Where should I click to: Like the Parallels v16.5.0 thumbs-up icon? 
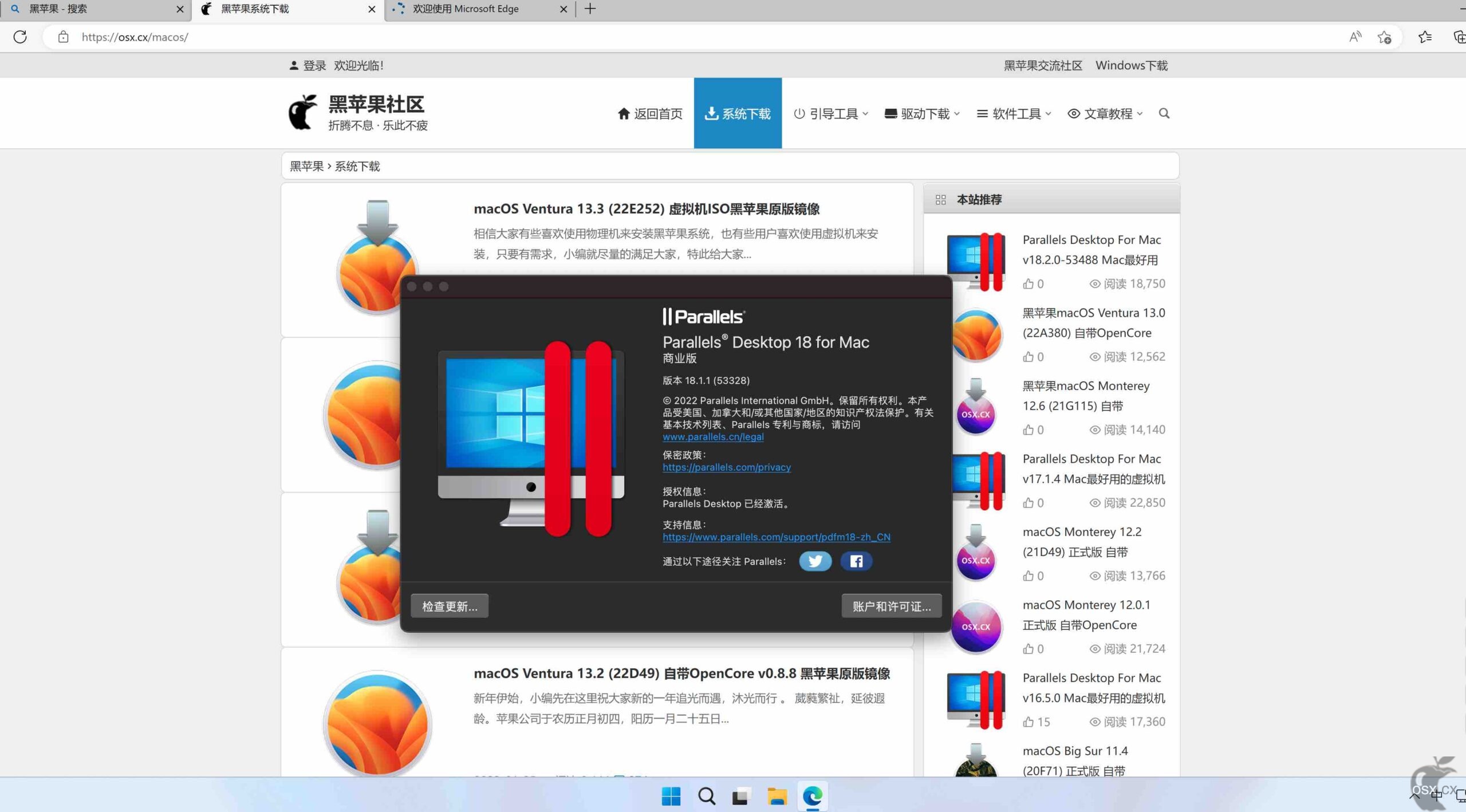(x=1028, y=722)
